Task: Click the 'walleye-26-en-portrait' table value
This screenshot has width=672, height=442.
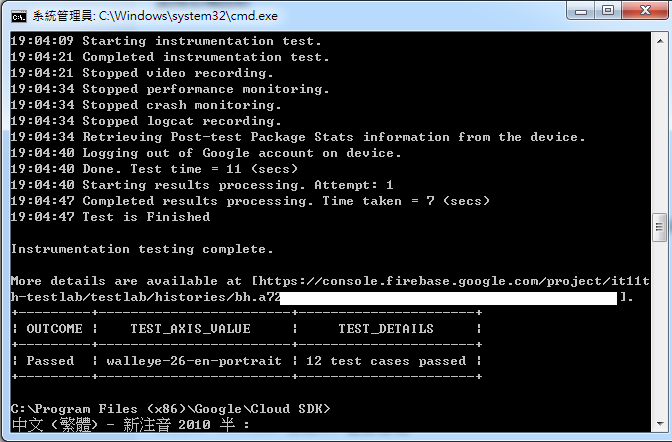Action: point(194,361)
